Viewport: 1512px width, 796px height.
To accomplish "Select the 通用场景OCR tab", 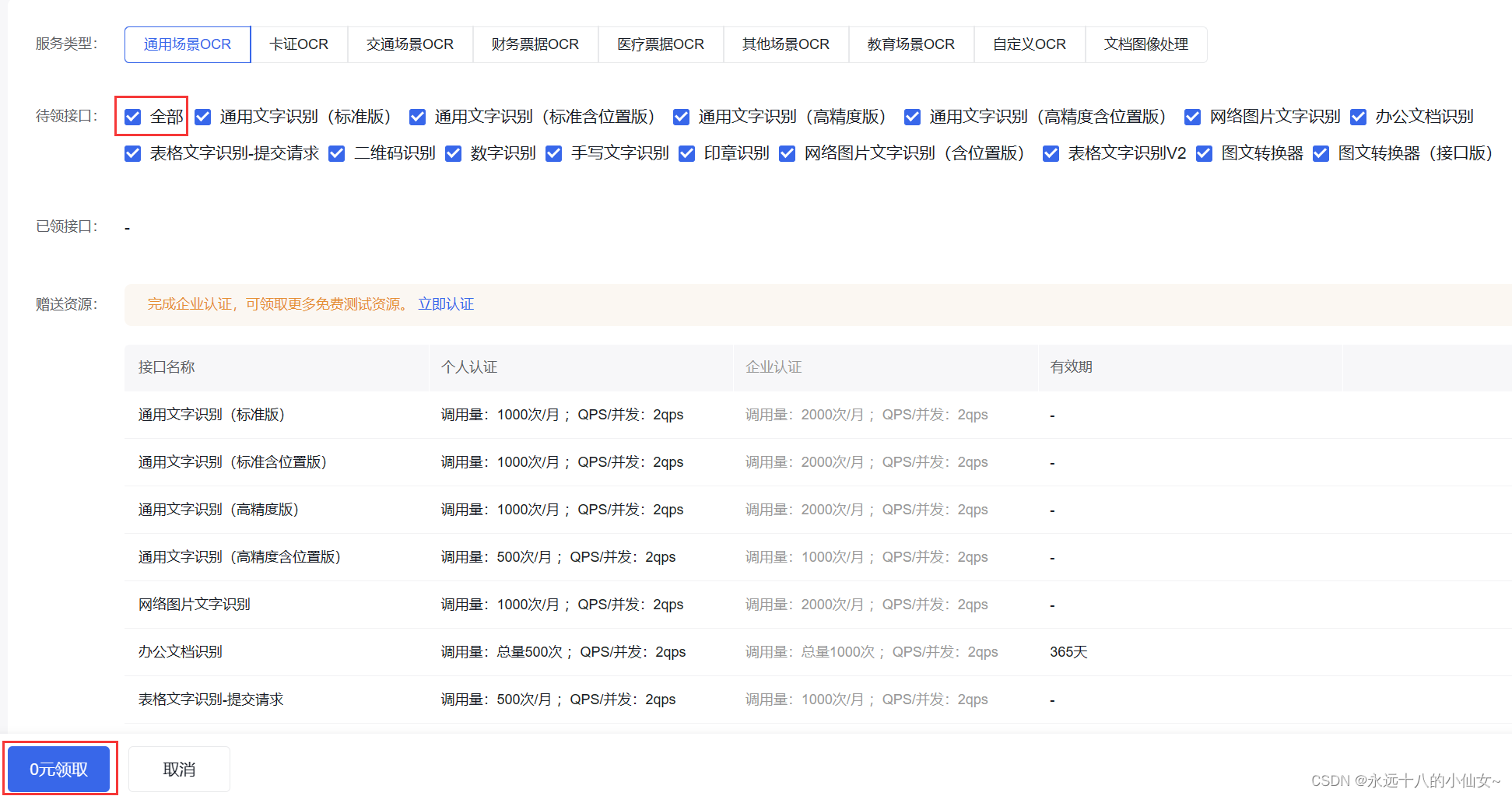I will [188, 44].
